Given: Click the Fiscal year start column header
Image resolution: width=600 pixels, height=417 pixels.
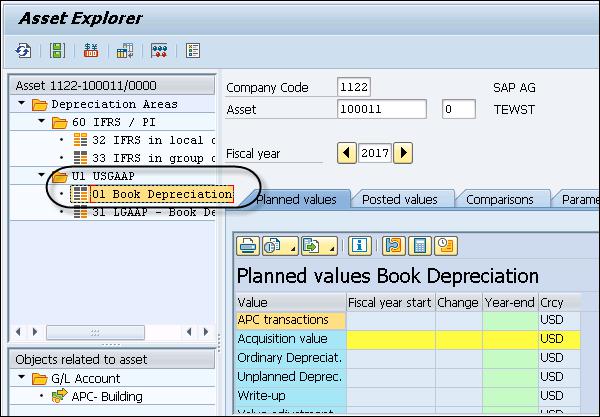Looking at the screenshot, I should [x=390, y=302].
